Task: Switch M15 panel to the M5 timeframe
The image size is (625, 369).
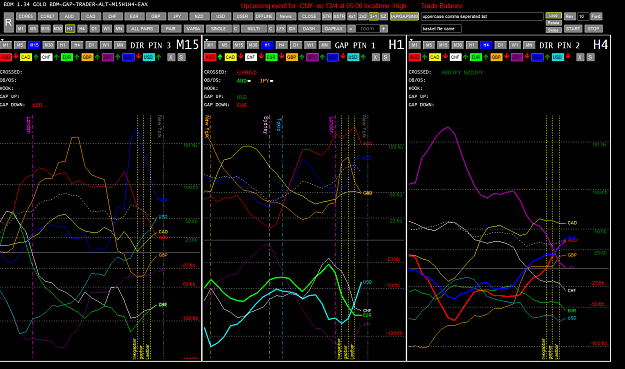Action: [x=20, y=45]
